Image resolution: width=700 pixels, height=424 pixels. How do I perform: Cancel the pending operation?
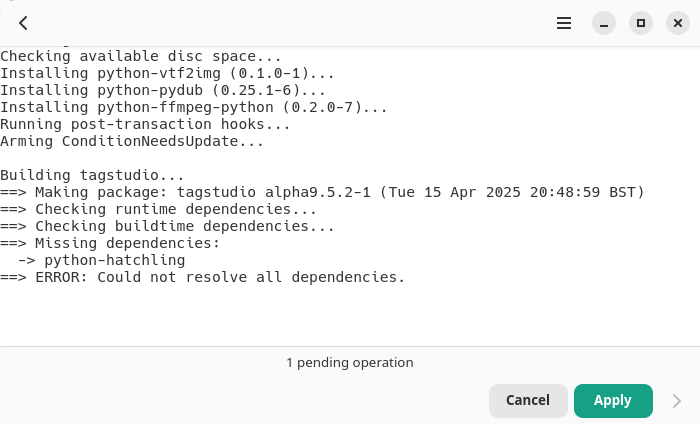point(528,401)
